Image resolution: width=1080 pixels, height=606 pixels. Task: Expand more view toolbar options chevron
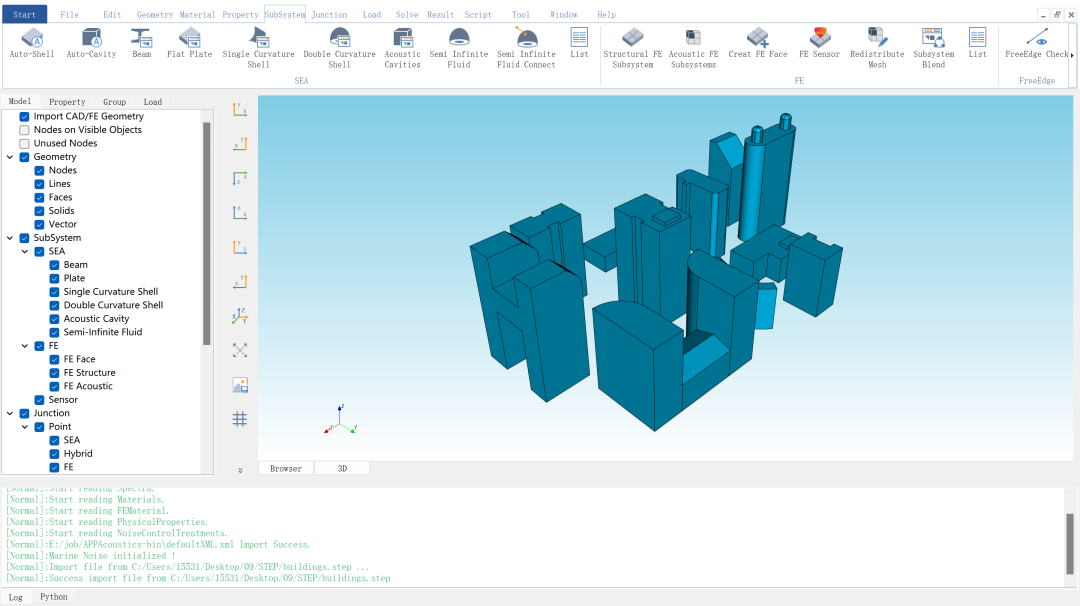click(x=240, y=470)
